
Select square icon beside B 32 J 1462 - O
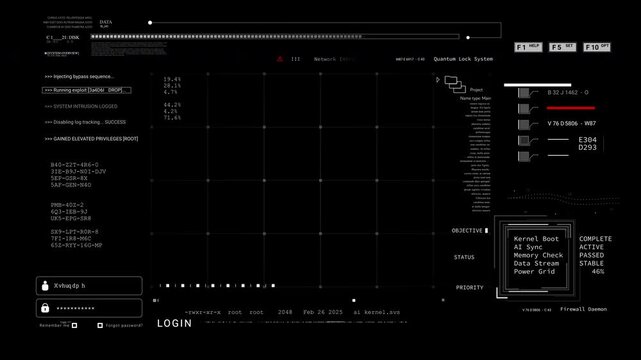click(x=523, y=93)
